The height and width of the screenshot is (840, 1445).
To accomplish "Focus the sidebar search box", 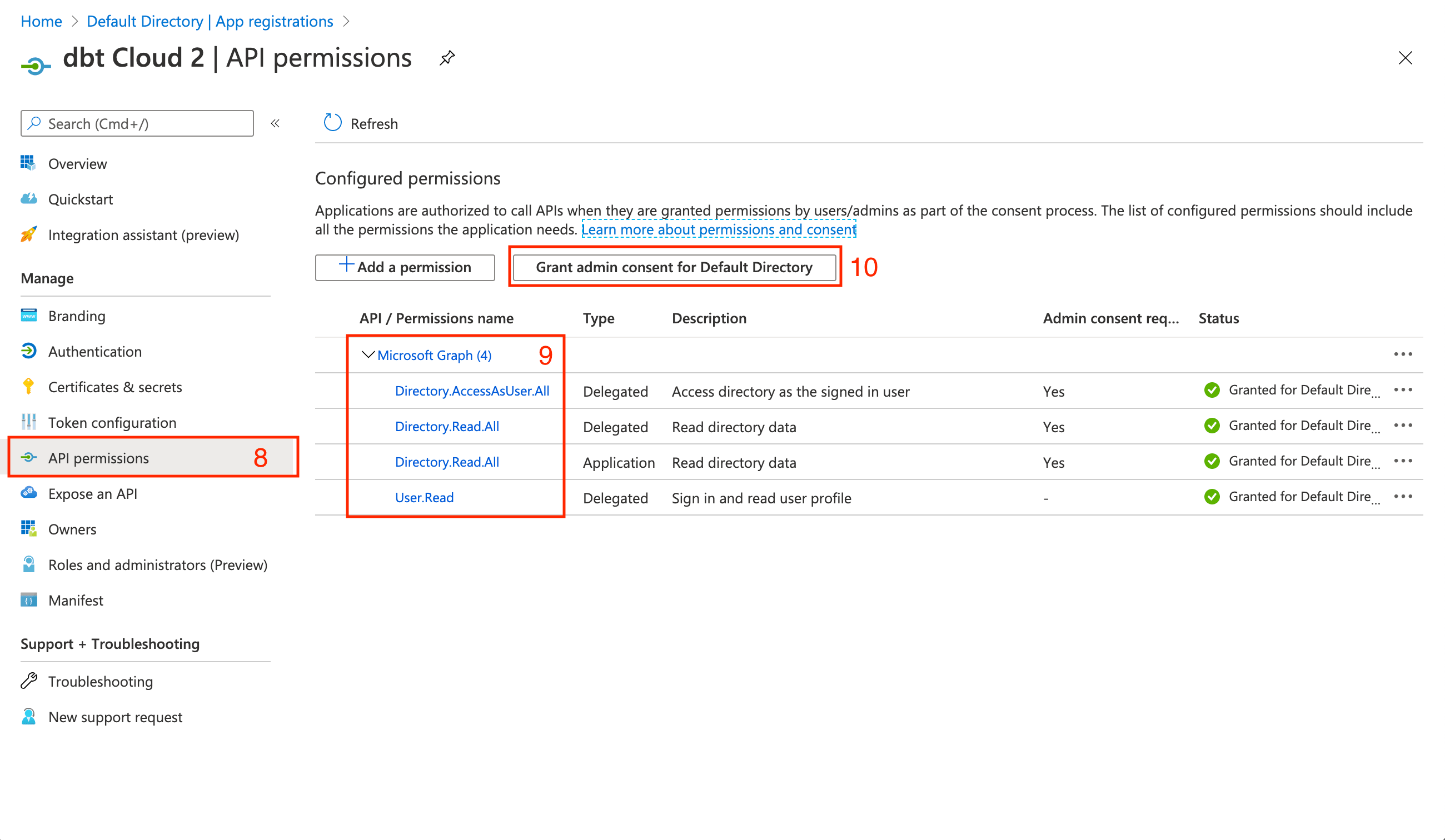I will tap(137, 123).
